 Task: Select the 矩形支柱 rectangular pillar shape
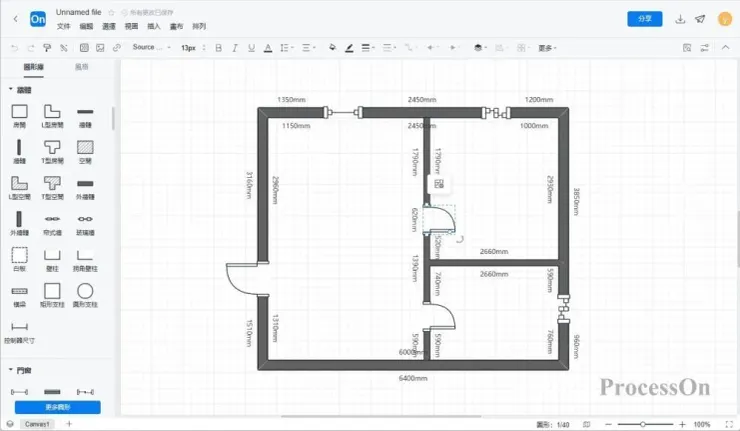tap(52, 295)
